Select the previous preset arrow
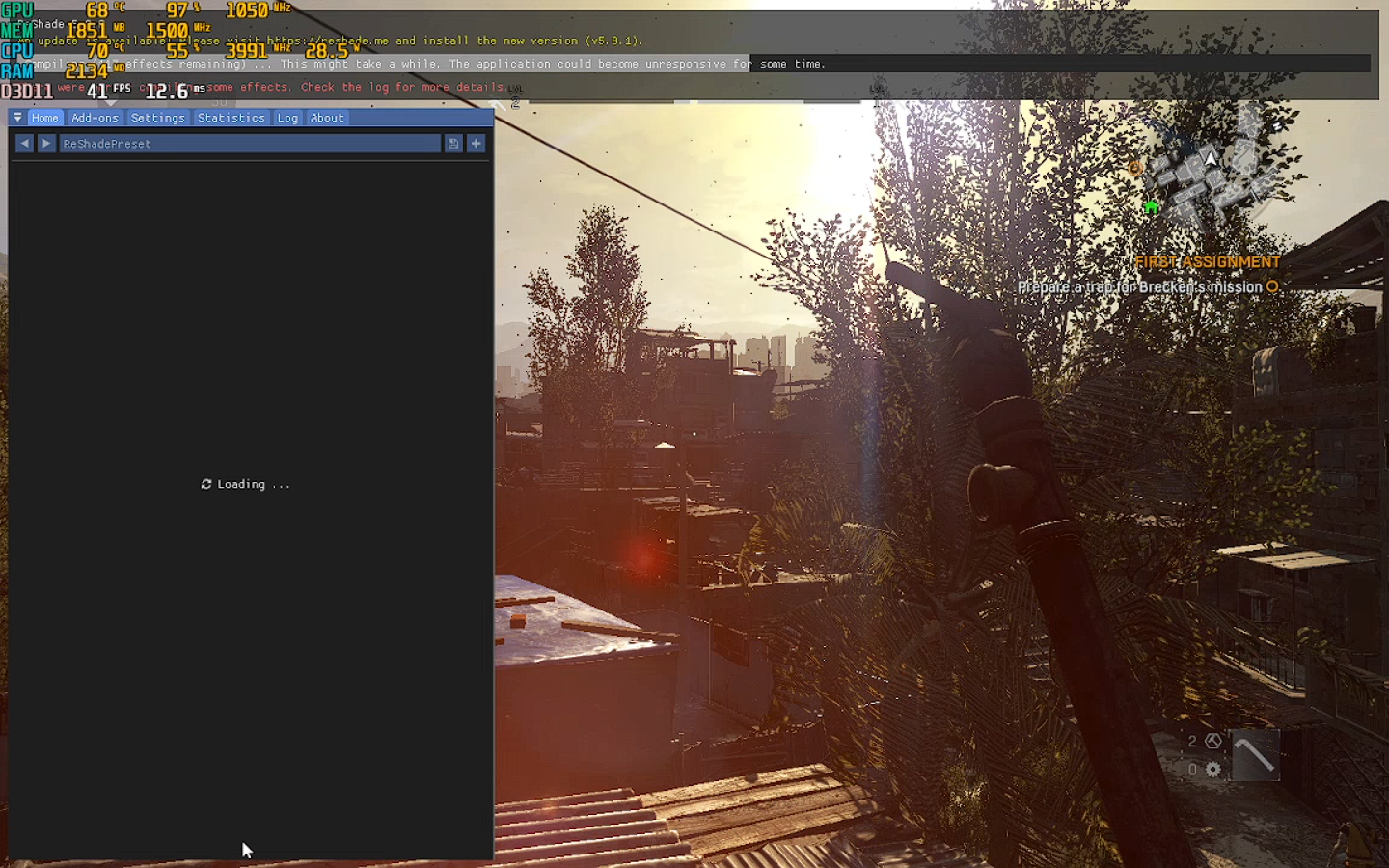 coord(25,144)
